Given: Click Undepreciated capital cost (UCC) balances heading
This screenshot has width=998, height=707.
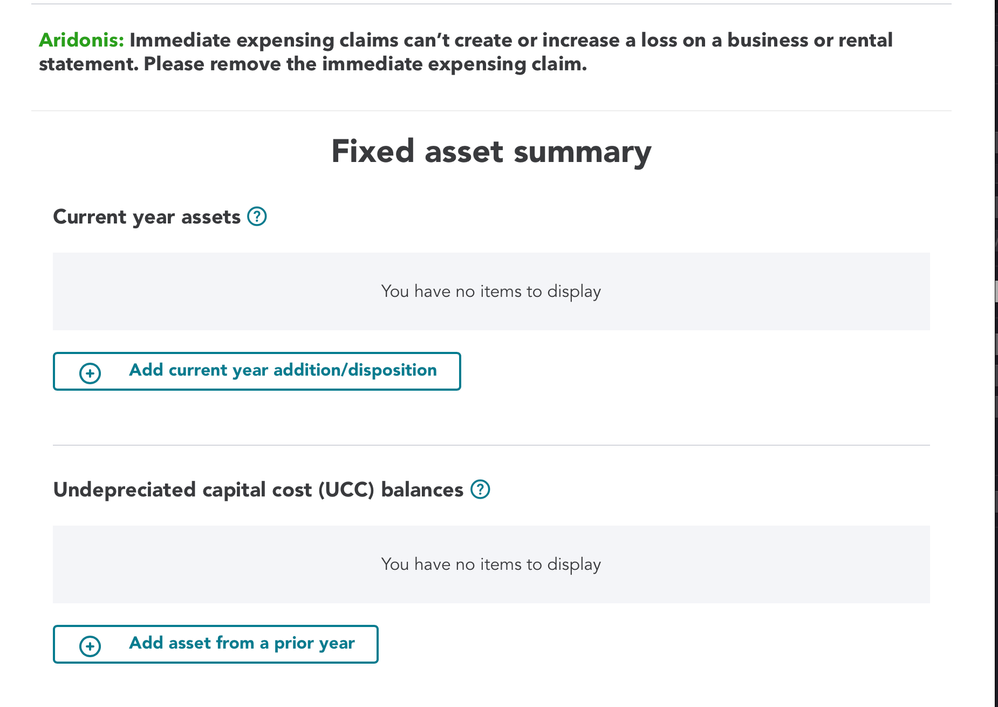Looking at the screenshot, I should tap(258, 489).
